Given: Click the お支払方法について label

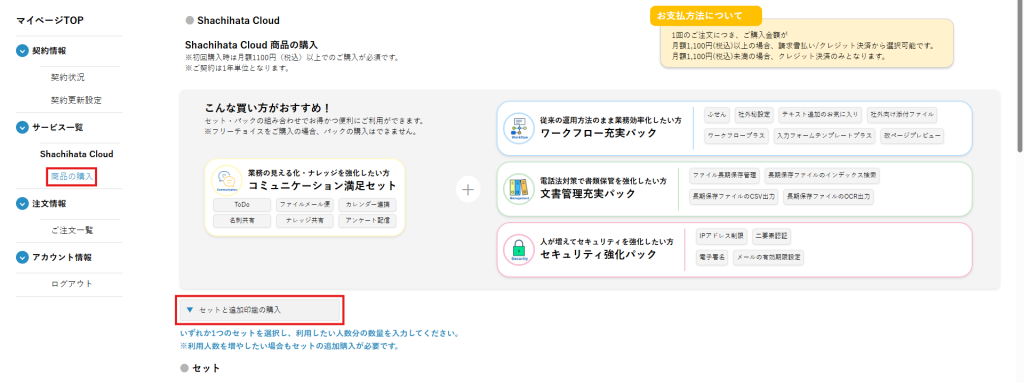Looking at the screenshot, I should coord(706,16).
